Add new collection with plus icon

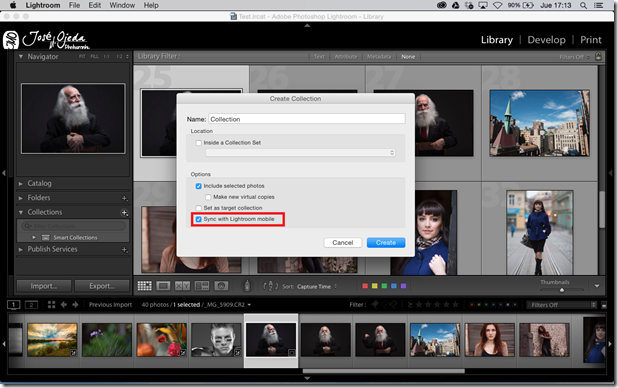(x=124, y=213)
